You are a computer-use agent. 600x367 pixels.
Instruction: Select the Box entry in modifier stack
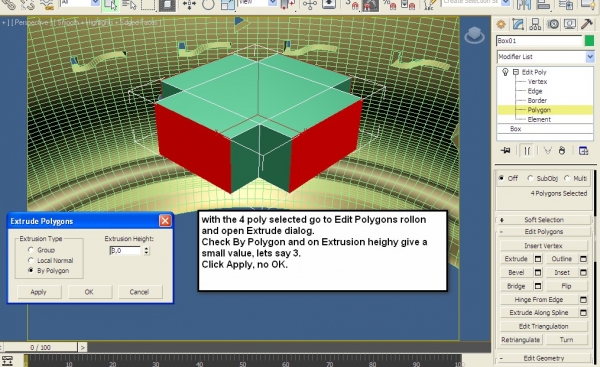coord(515,129)
